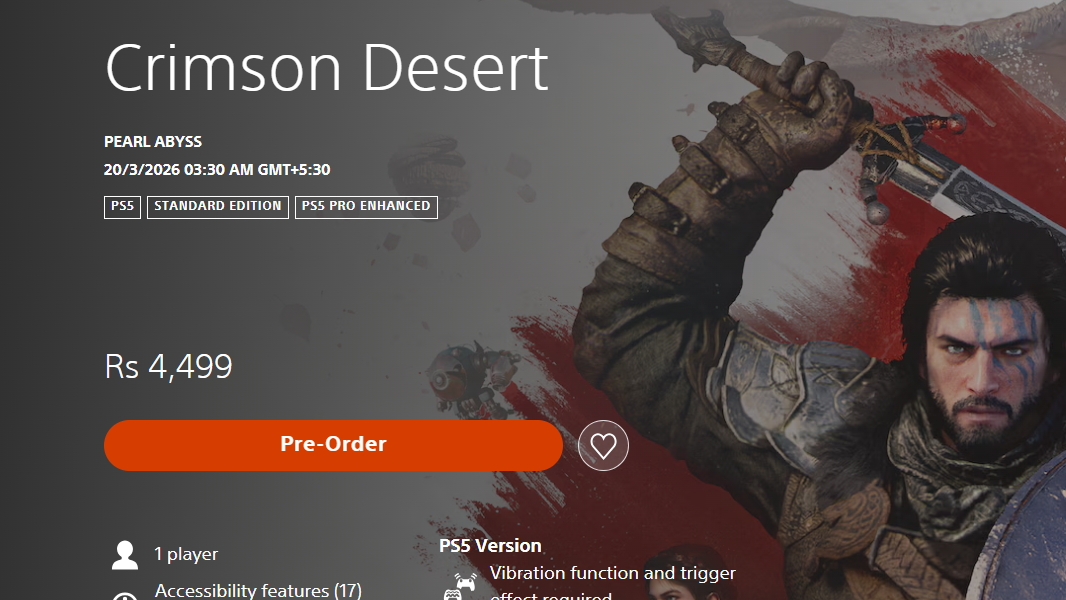1066x600 pixels.
Task: Click the Crimson Desert game title
Action: 326,68
